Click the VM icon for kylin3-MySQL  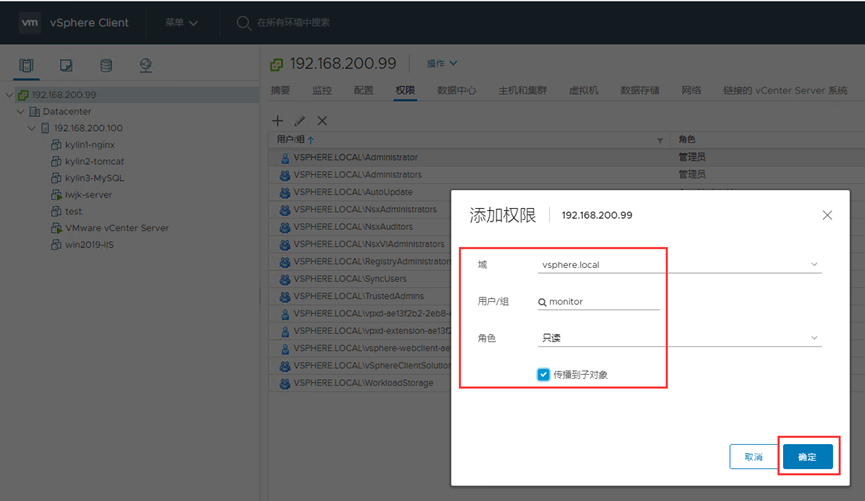tap(56, 178)
